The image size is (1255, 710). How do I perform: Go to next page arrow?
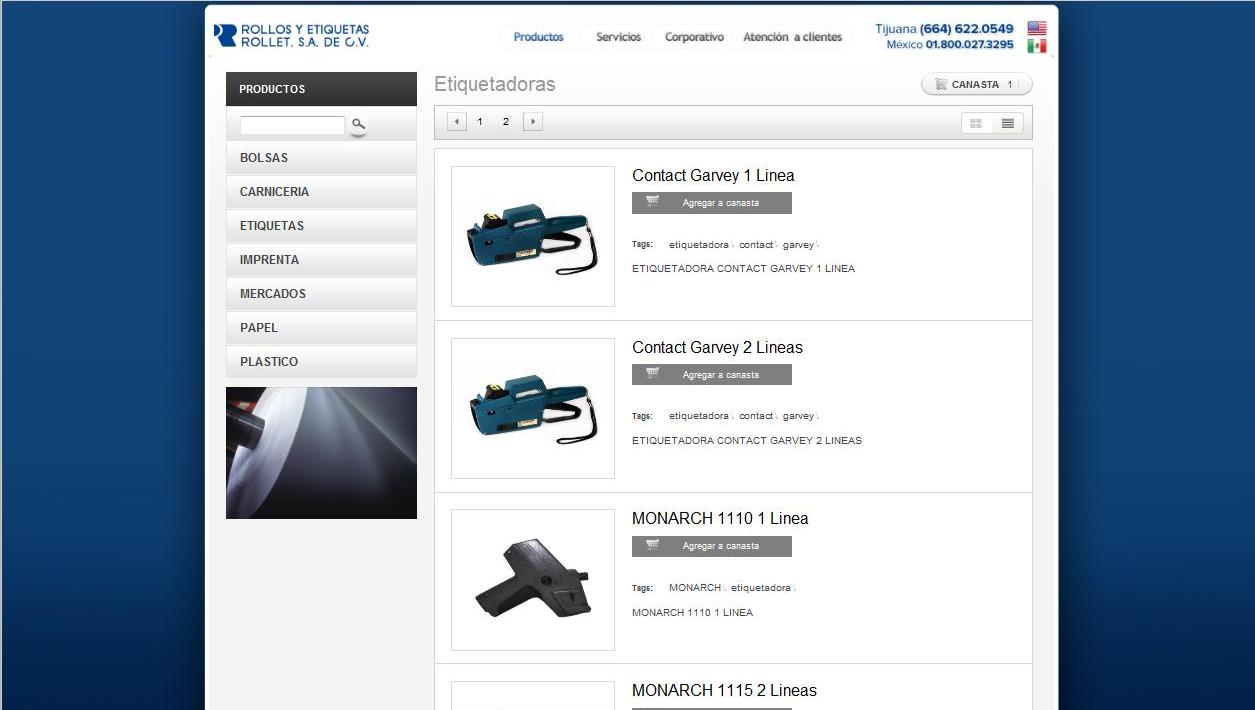point(533,122)
